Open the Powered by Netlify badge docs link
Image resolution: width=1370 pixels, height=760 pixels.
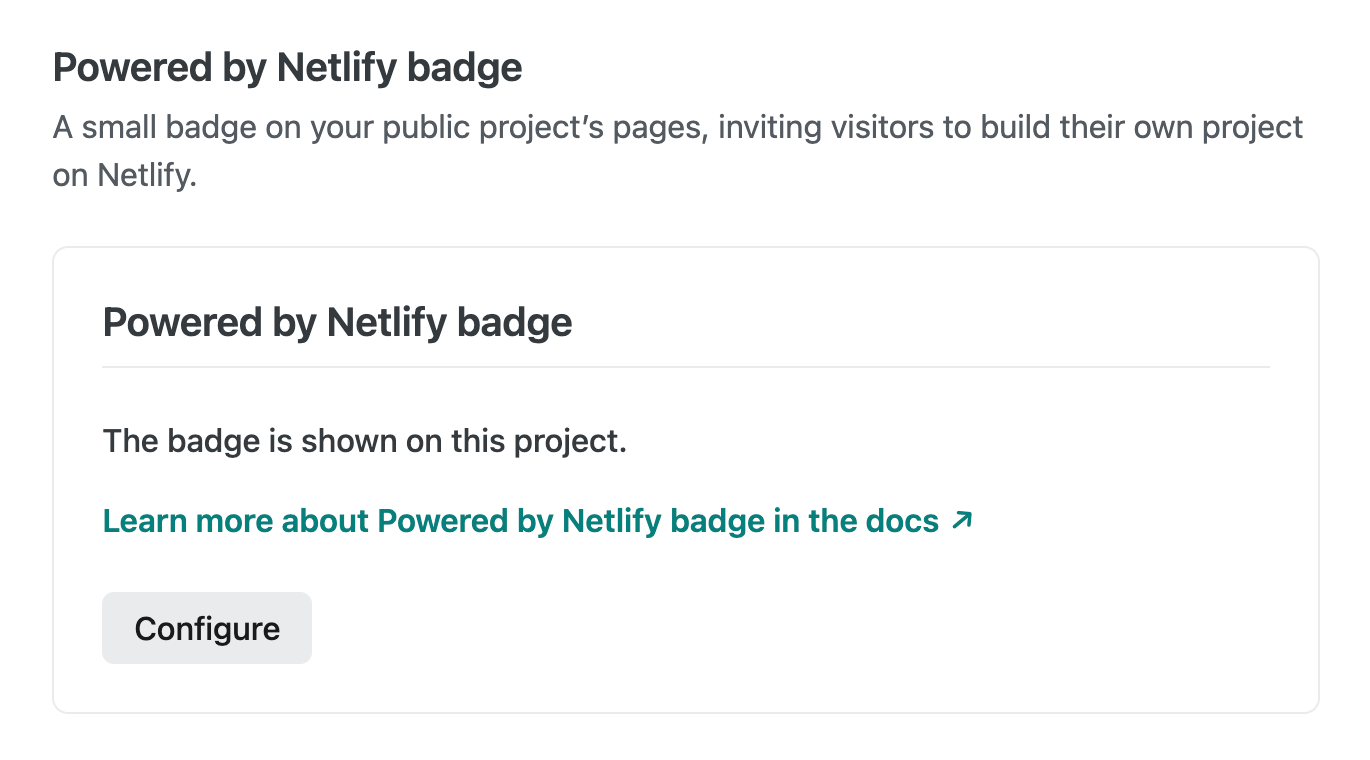click(538, 521)
